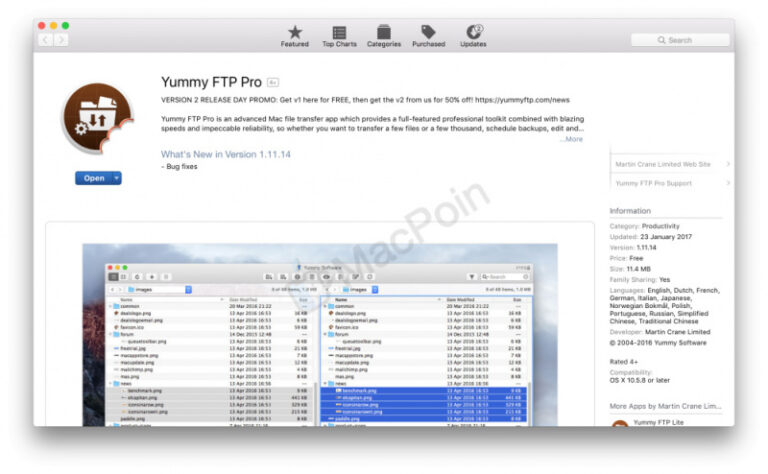Image resolution: width=768 pixels, height=474 pixels.
Task: Visit Martin Crane Limited Web Site
Action: pyautogui.click(x=663, y=164)
